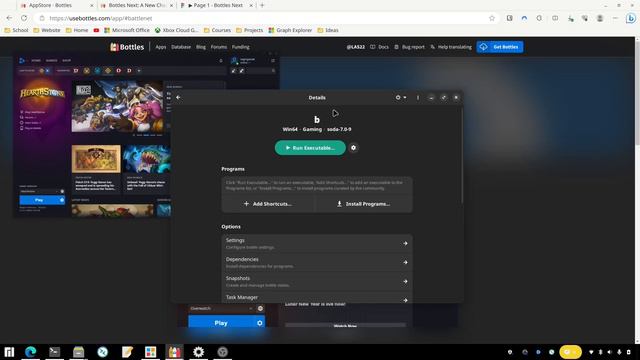Viewport: 640px width, 360px height.
Task: Click the Bug report link
Action: (409, 47)
